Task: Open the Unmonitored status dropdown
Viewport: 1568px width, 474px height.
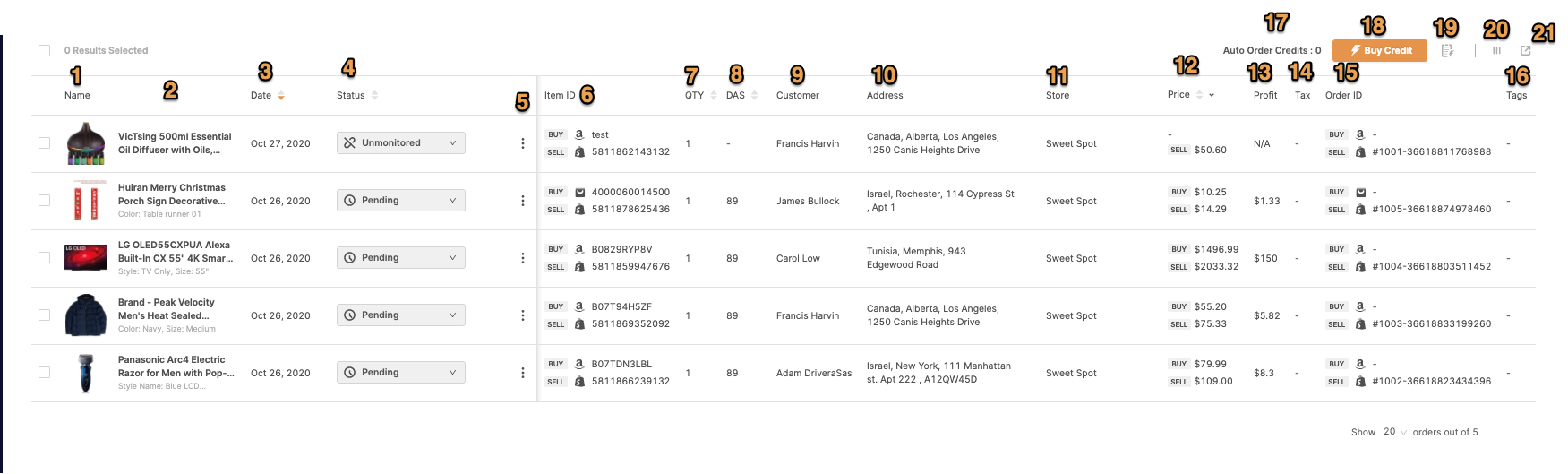Action: pyautogui.click(x=401, y=143)
